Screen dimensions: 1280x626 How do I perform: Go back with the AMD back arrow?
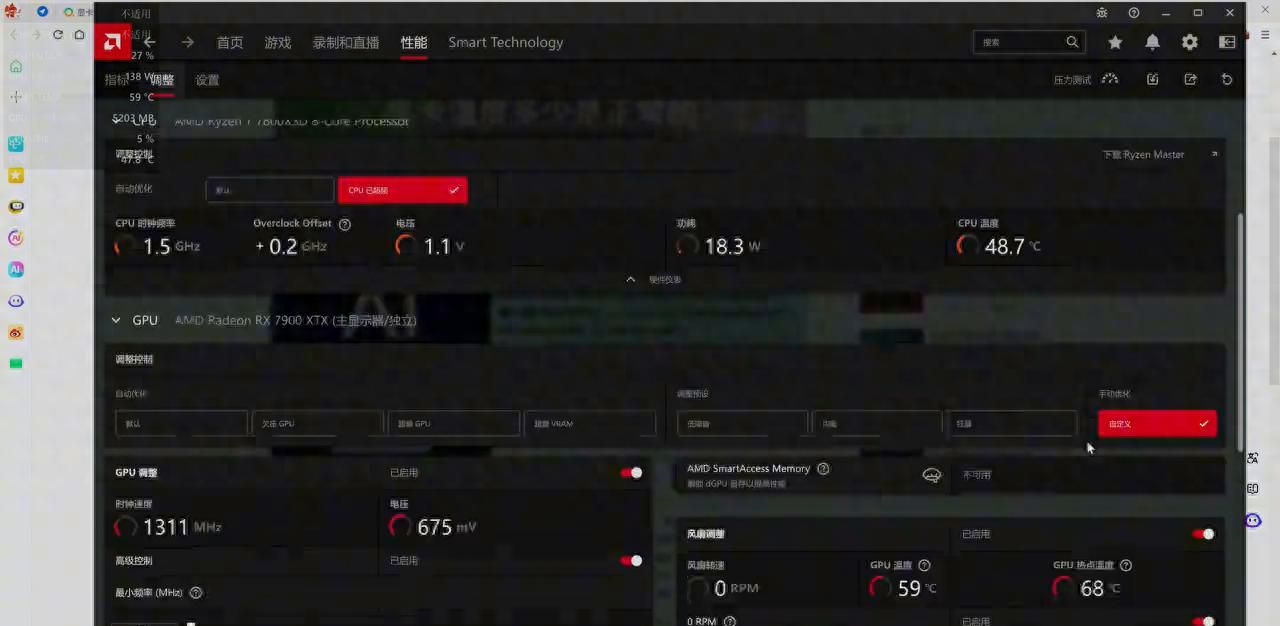tap(150, 42)
